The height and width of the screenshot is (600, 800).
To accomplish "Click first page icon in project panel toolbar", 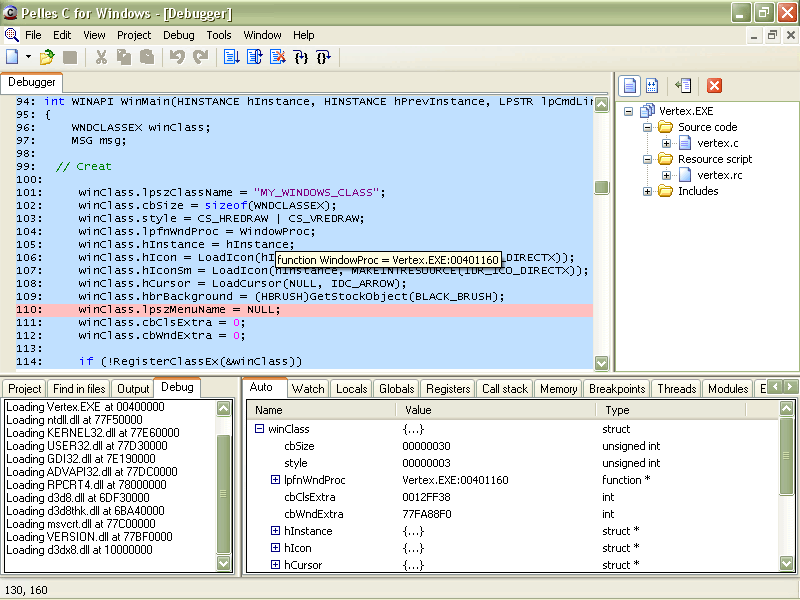I will pyautogui.click(x=629, y=86).
